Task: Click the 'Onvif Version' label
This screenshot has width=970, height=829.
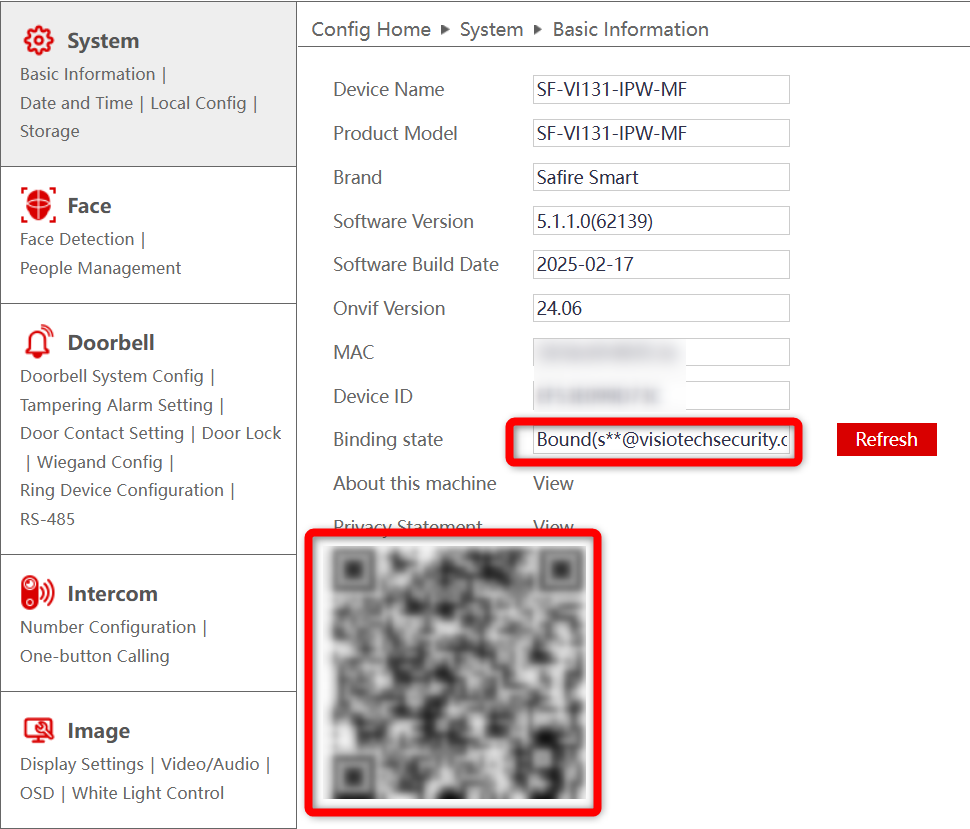Action: pos(390,309)
